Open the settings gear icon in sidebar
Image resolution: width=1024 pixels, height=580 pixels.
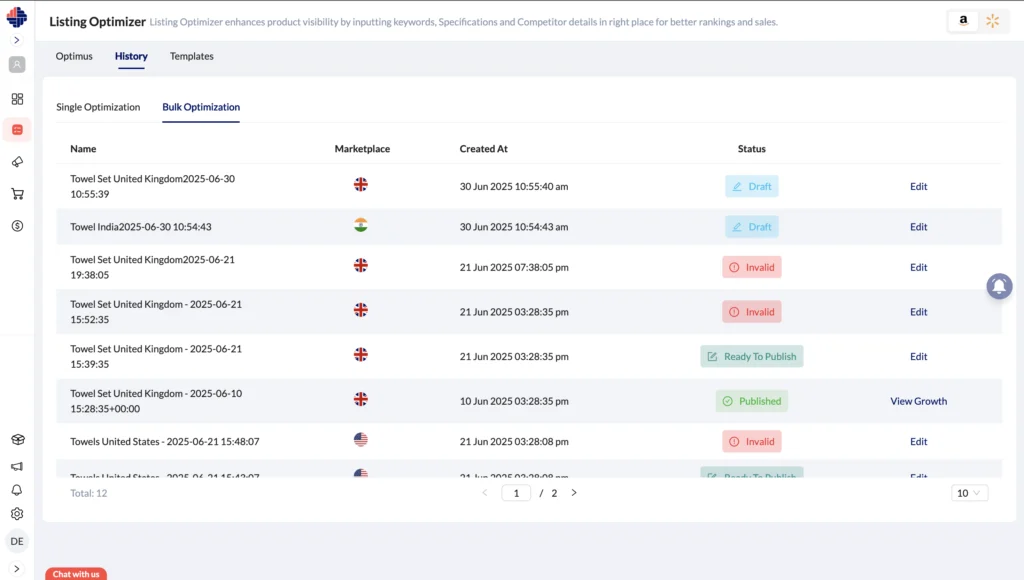coord(17,514)
